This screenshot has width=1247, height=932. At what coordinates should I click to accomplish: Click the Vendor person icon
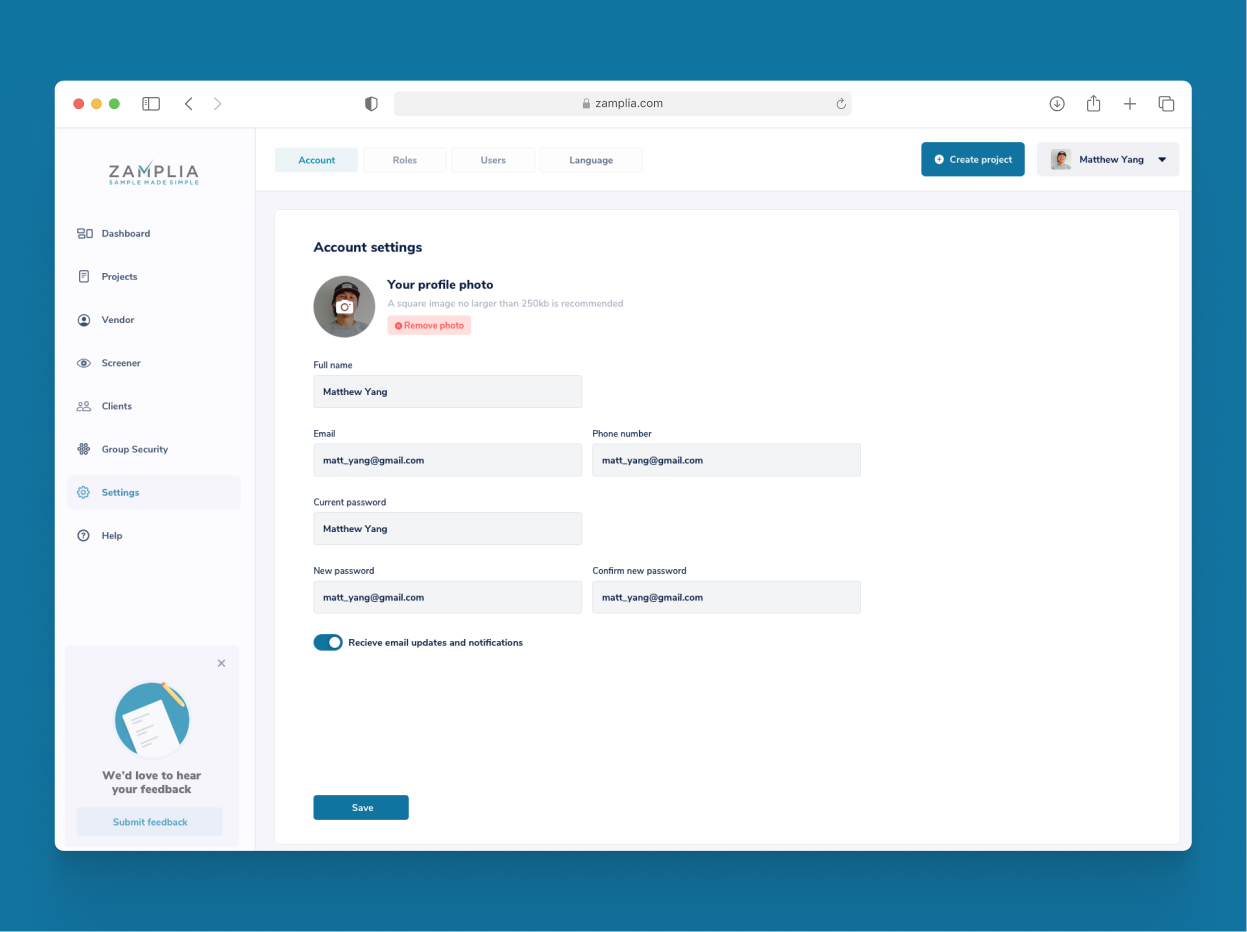click(x=84, y=320)
